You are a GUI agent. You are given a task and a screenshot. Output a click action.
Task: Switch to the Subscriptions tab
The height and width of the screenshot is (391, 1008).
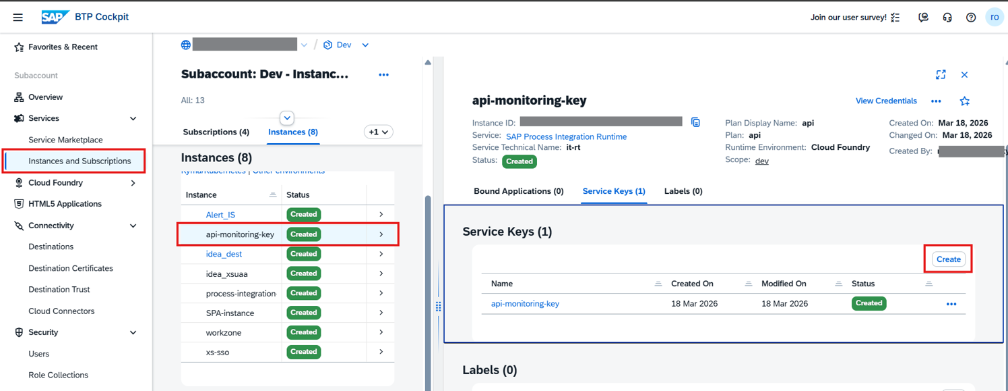[216, 132]
